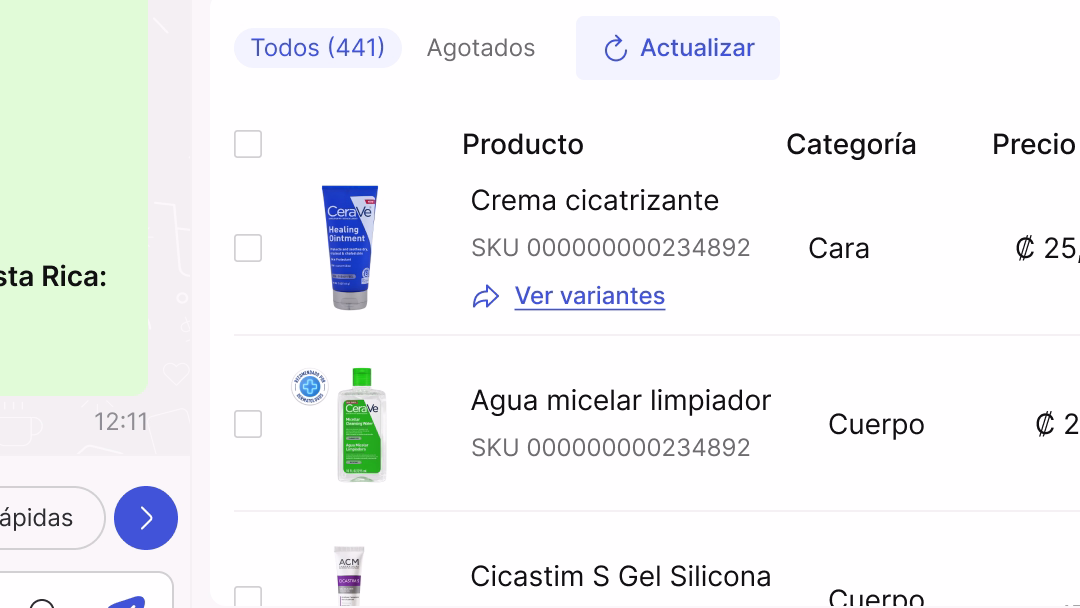Toggle the select-all checkbox in table header
Screen dimensions: 1080x608
[x=248, y=144]
